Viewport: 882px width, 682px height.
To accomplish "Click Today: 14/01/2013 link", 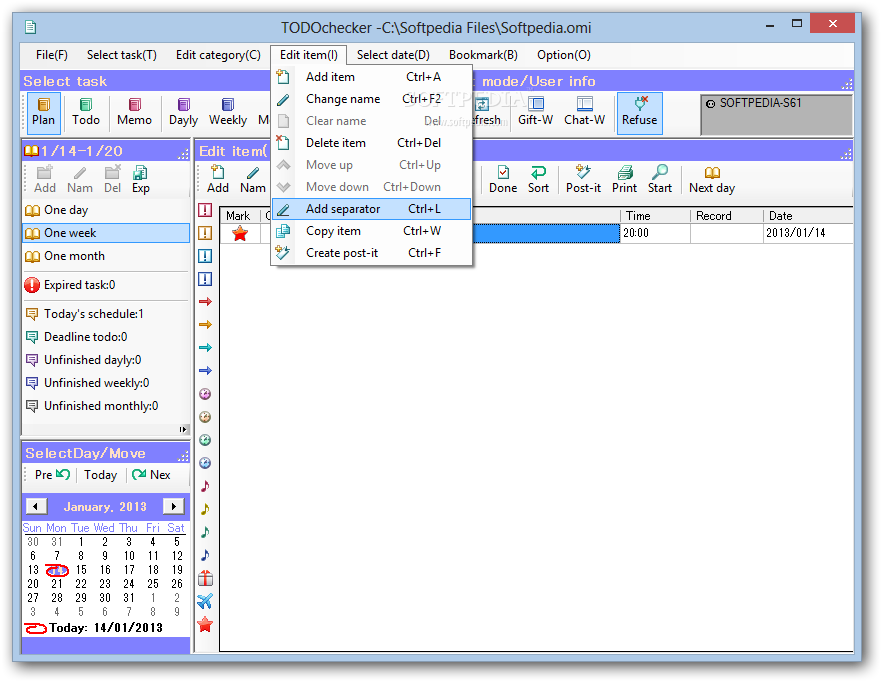I will [93, 628].
